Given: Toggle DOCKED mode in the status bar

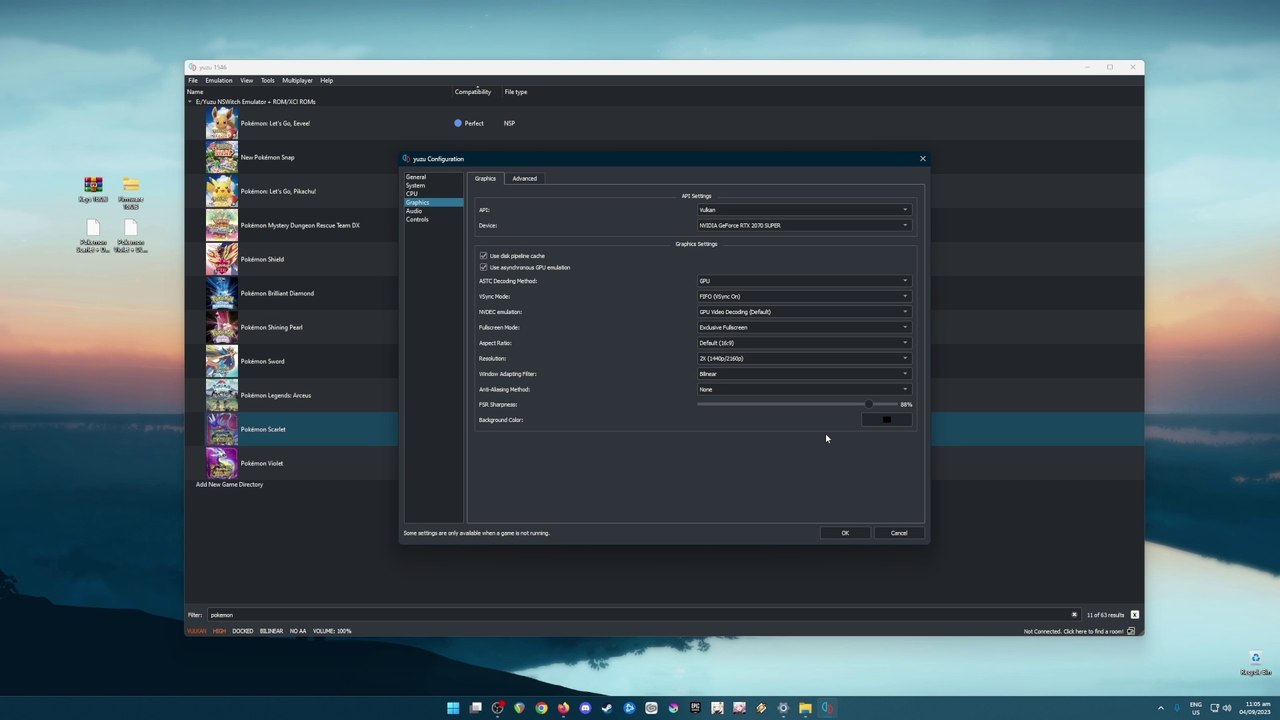Looking at the screenshot, I should (243, 631).
